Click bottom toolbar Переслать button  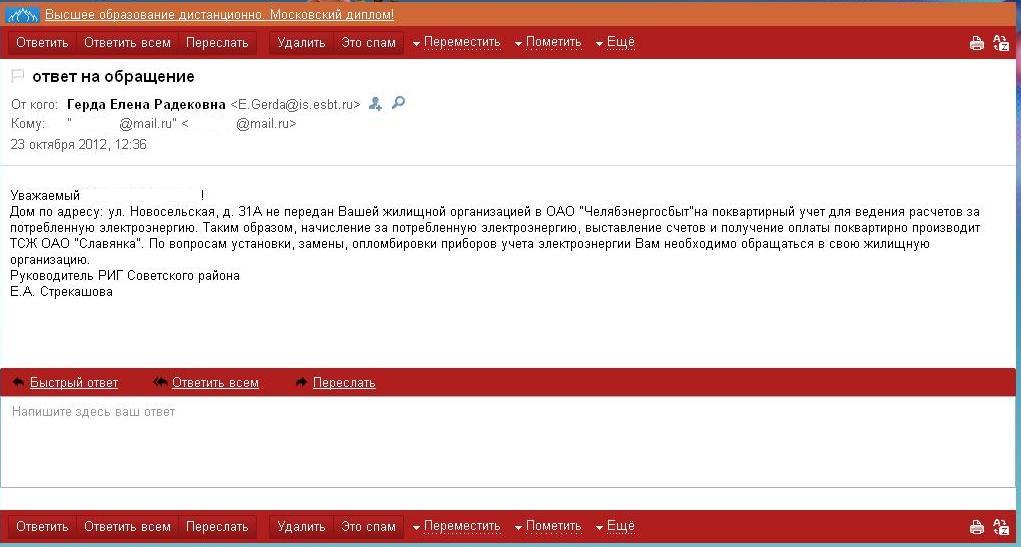click(x=217, y=527)
